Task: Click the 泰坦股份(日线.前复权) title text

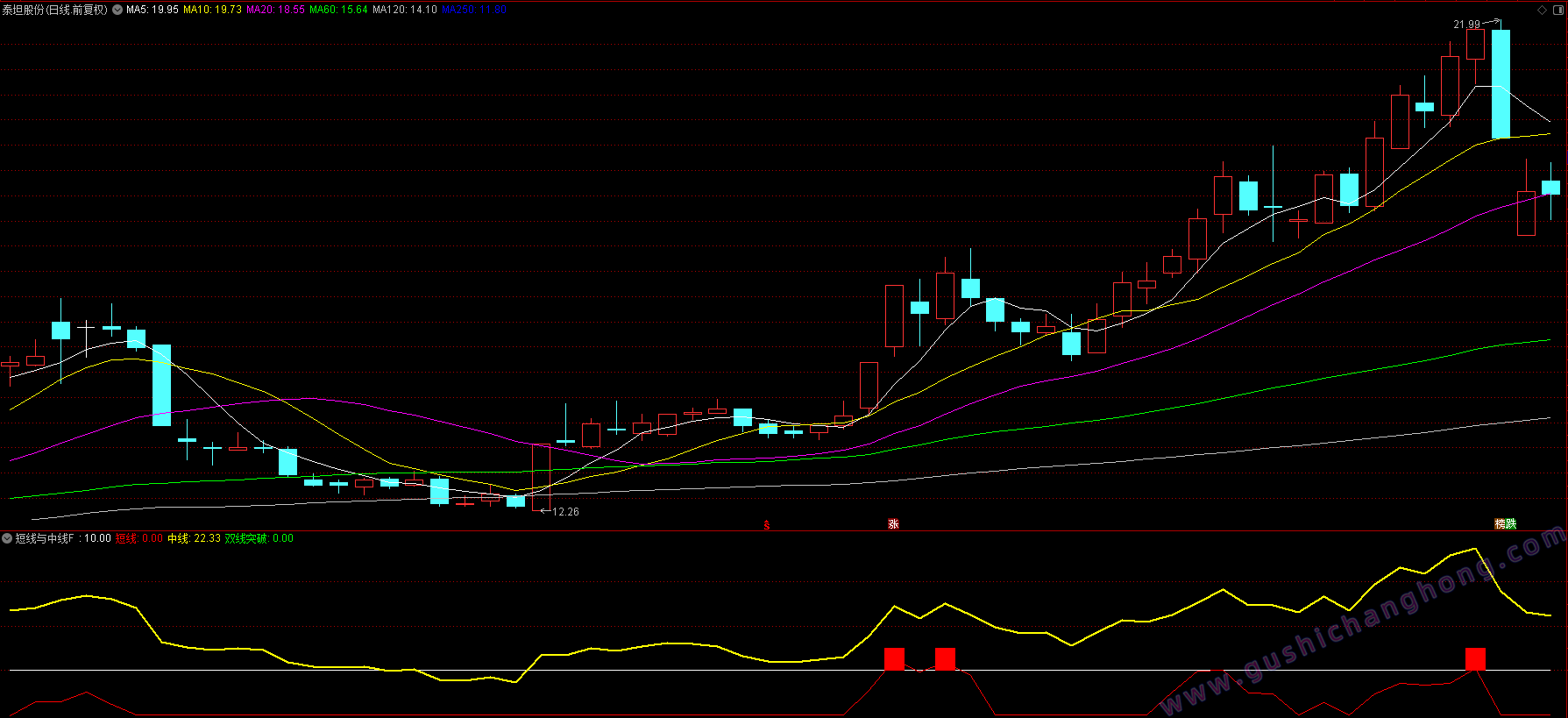Action: click(54, 10)
